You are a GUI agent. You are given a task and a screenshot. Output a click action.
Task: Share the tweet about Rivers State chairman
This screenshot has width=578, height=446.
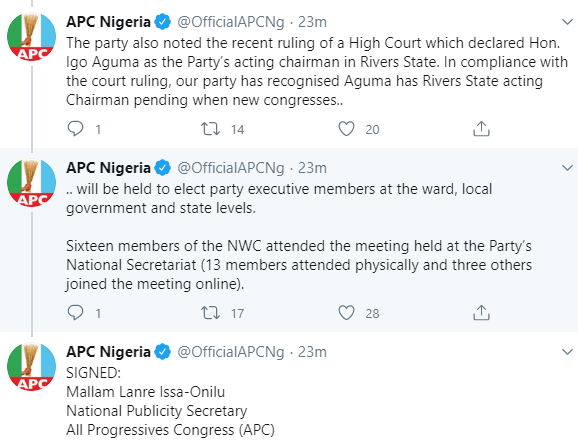coord(481,129)
